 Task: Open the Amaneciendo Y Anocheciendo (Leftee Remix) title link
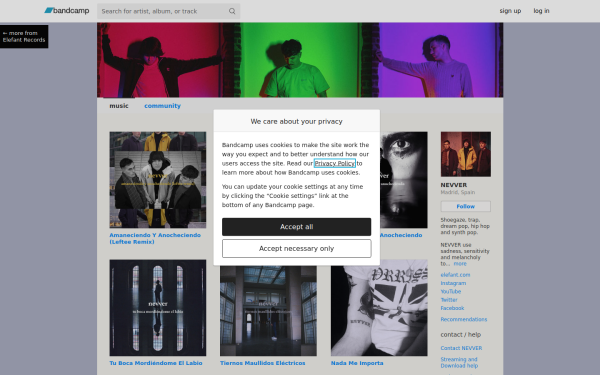155,238
